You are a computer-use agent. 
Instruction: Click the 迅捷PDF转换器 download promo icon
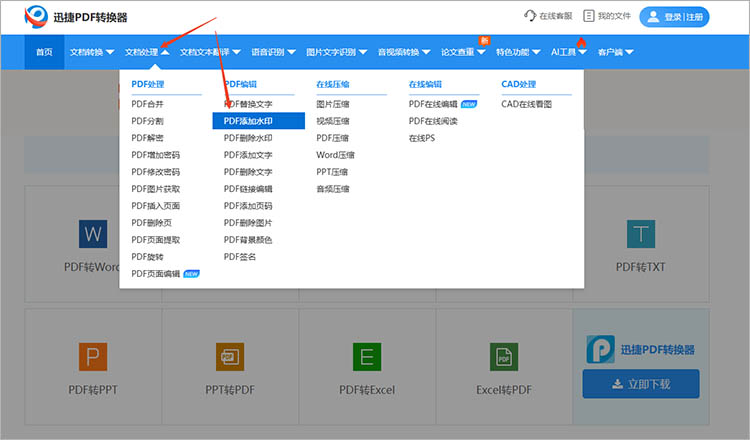(x=600, y=349)
